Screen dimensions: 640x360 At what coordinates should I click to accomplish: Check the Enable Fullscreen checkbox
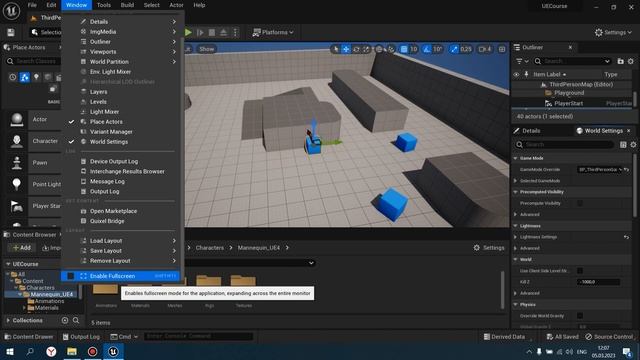point(71,276)
